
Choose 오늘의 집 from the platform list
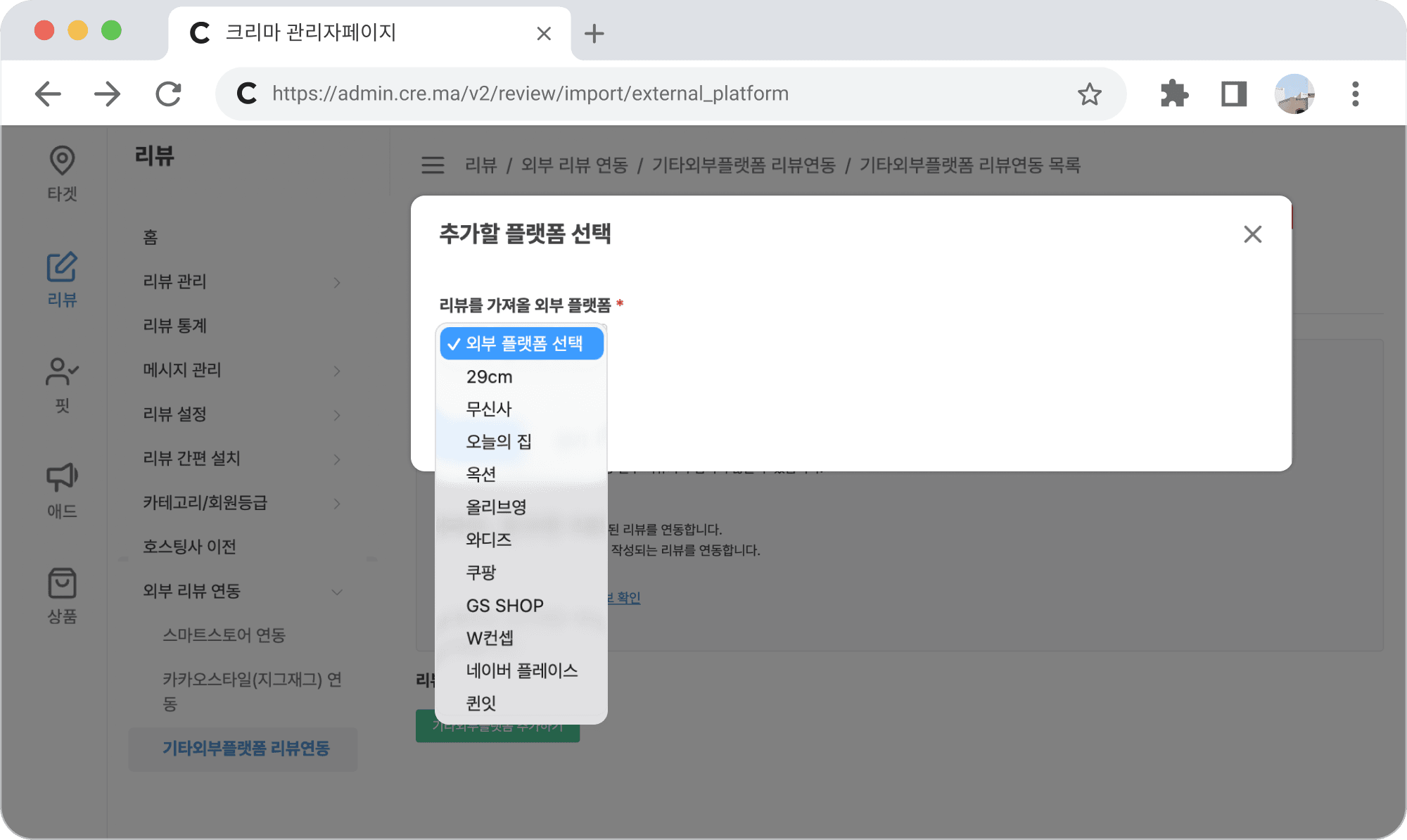tap(521, 442)
